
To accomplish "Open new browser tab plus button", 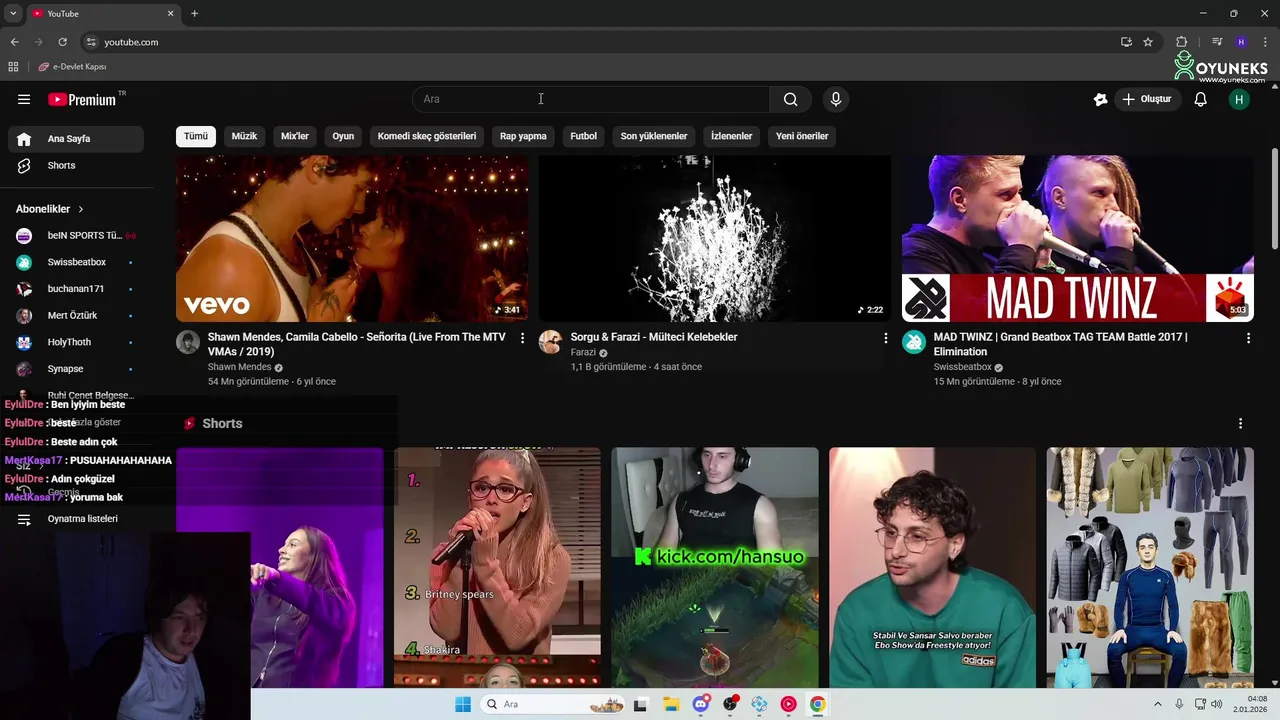I will coord(194,13).
